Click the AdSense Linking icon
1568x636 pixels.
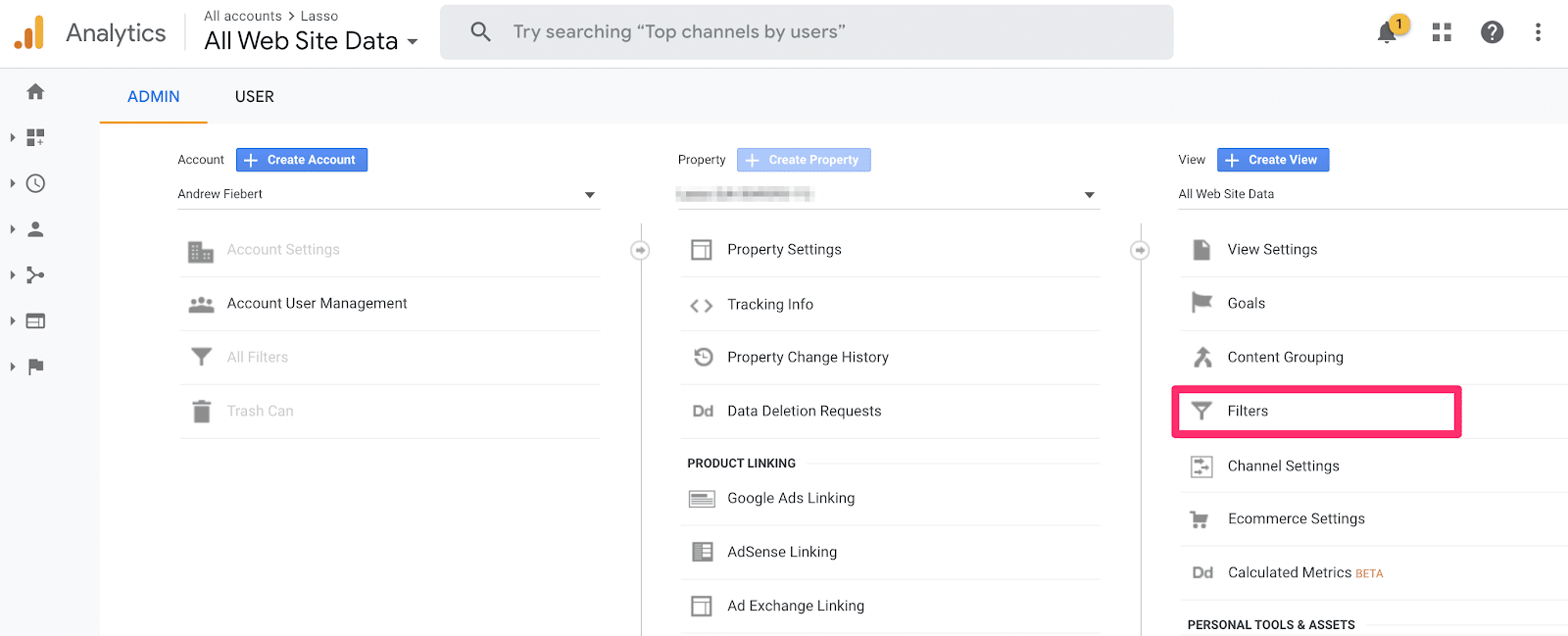[x=703, y=552]
